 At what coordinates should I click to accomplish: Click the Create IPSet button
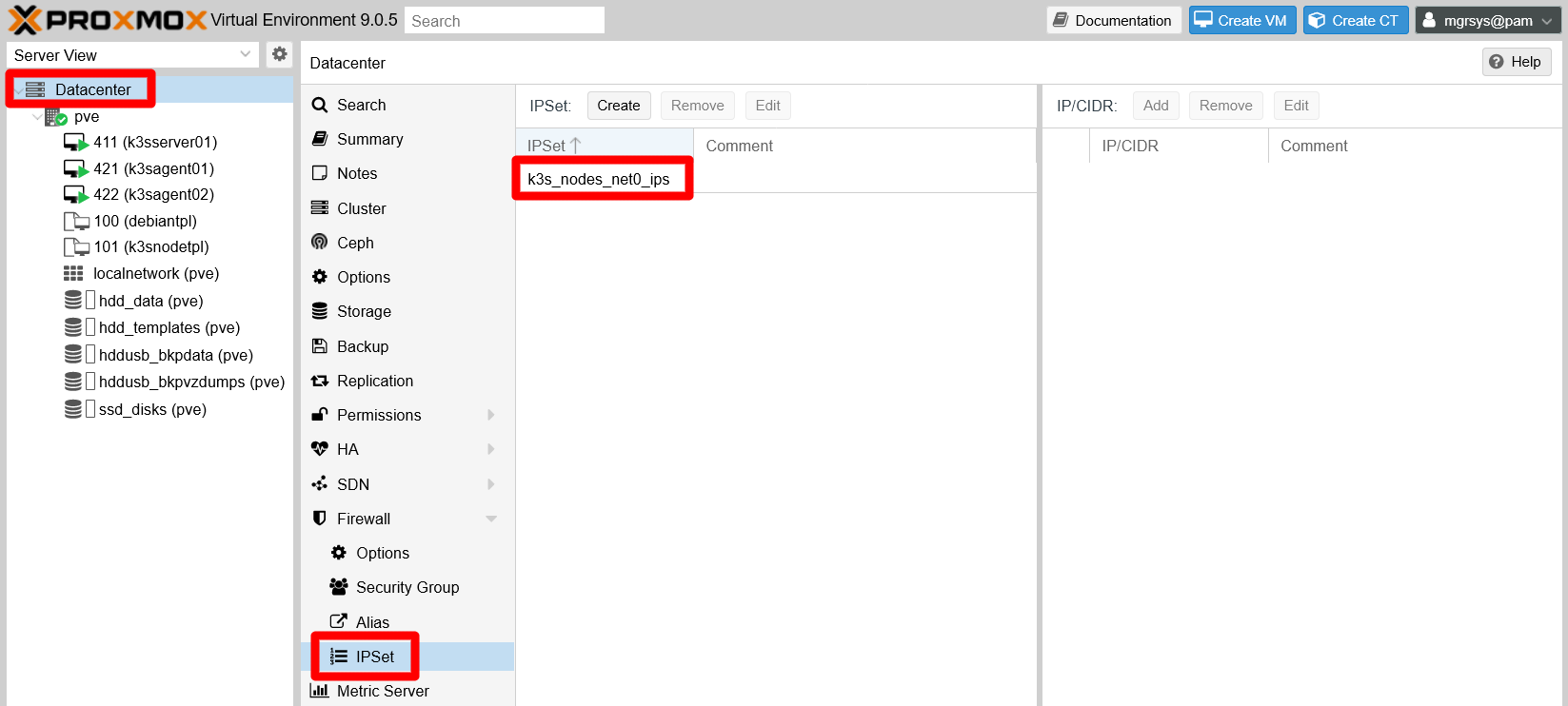(619, 106)
